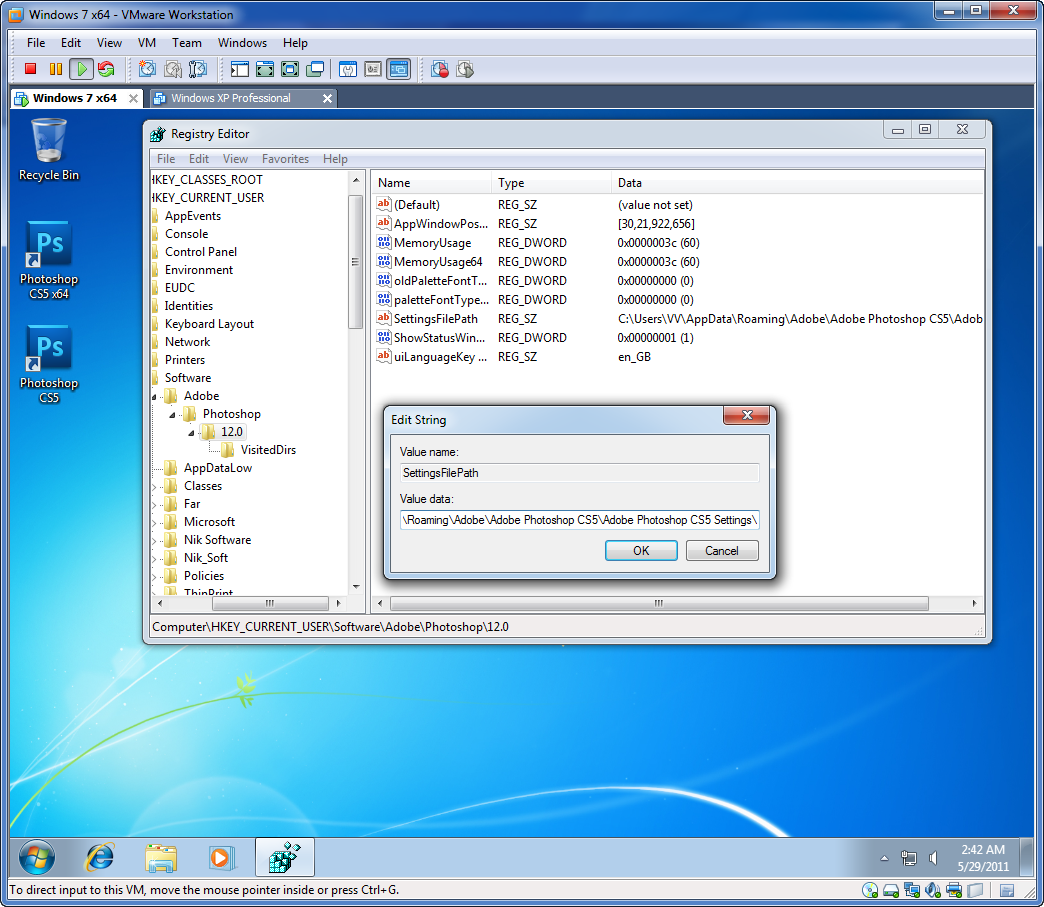Click the sound card status bar icon
1044x907 pixels.
tap(933, 890)
